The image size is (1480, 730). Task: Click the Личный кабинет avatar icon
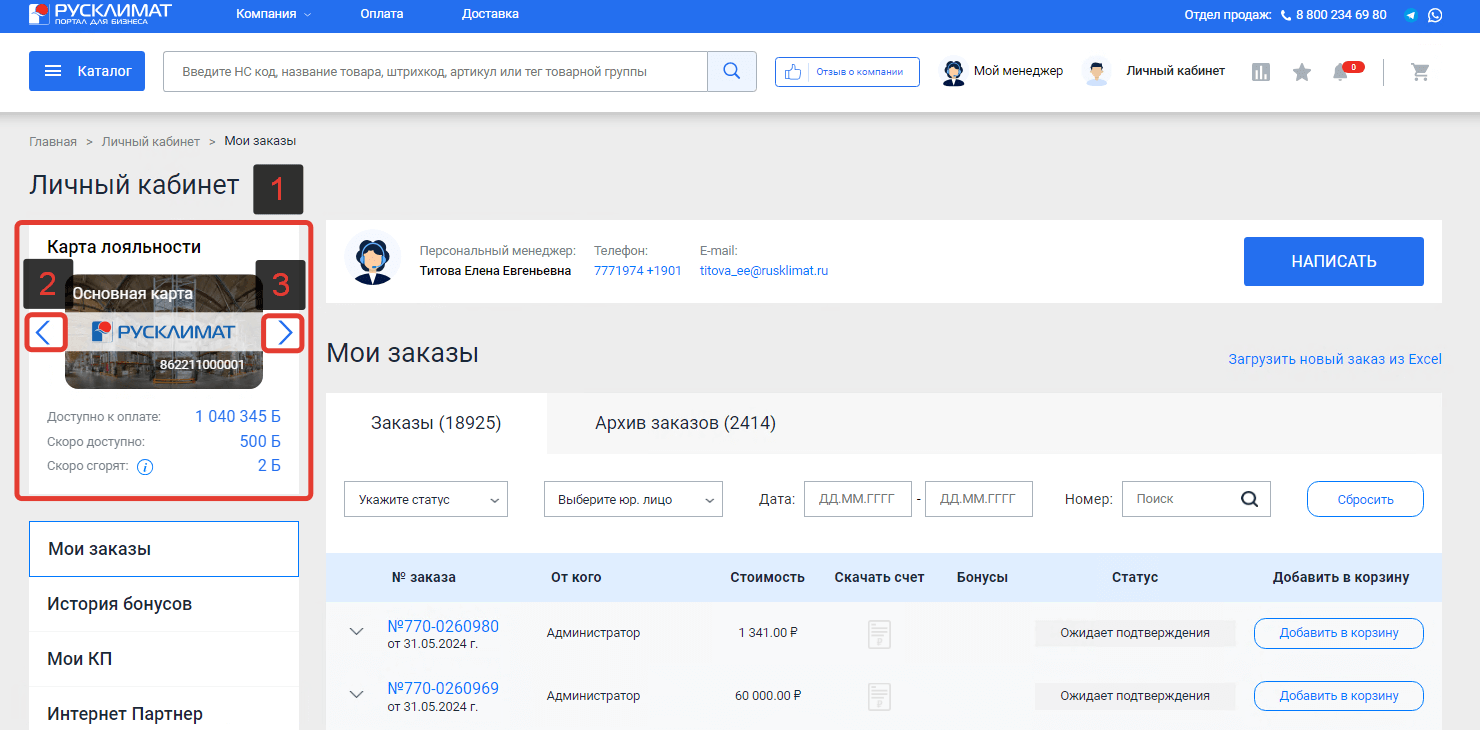tap(1097, 72)
